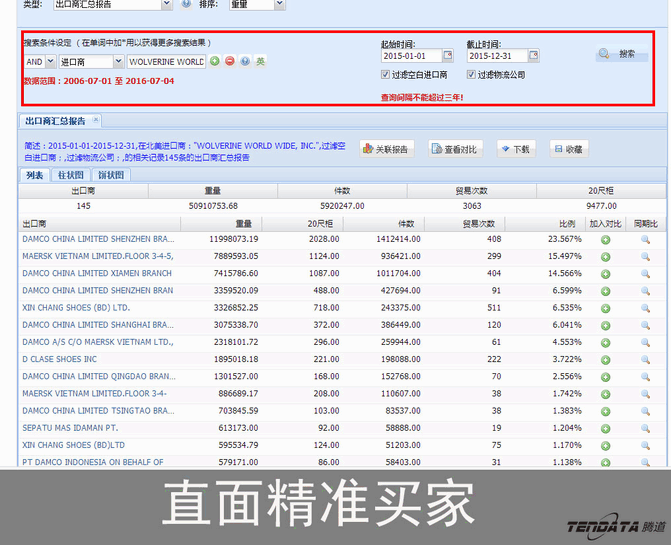Switch to the 柱状图 tab
Image resolution: width=671 pixels, height=545 pixels.
click(70, 175)
